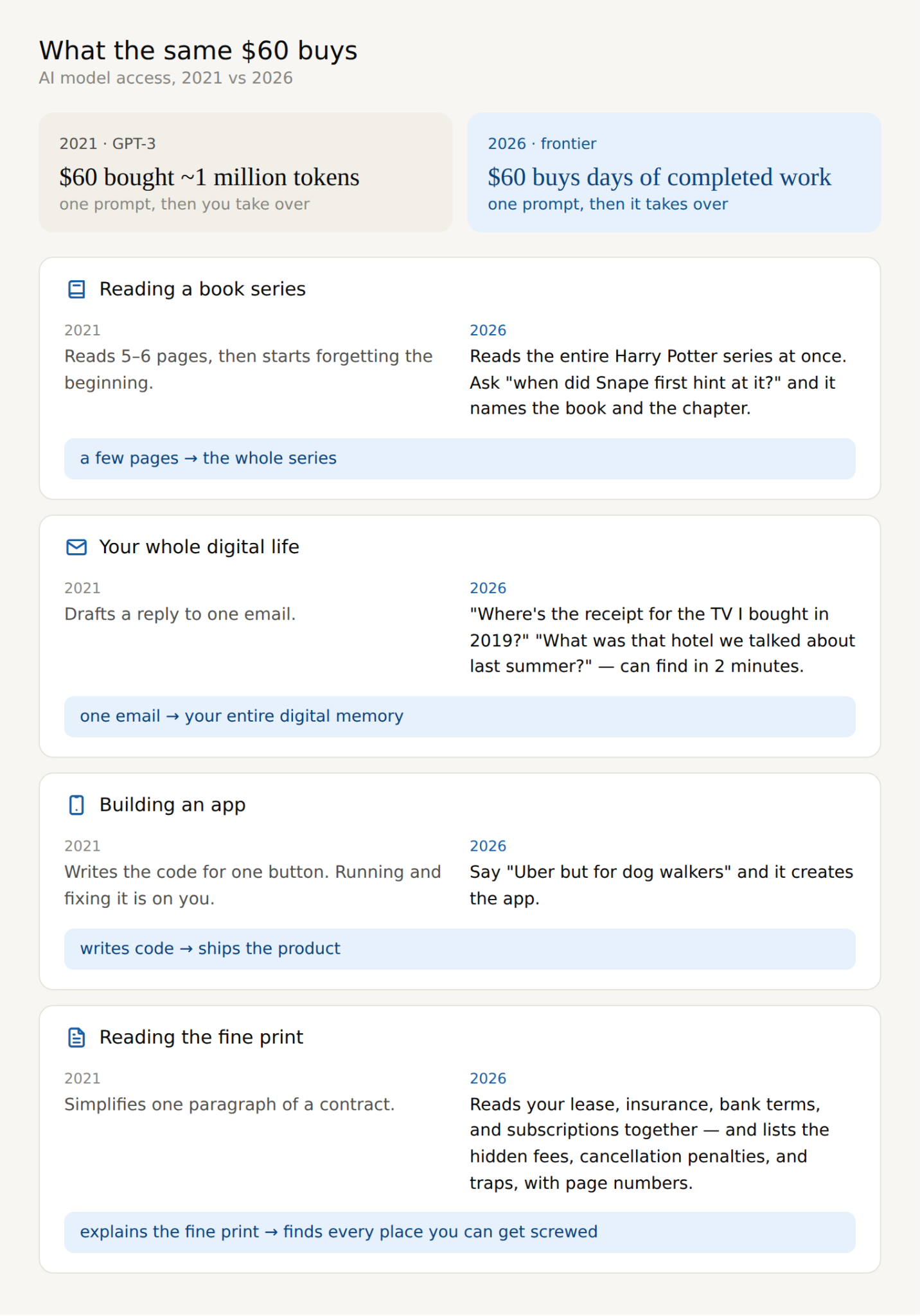Click '$60 bought ~1 million tokens' headline
920x1316 pixels.
[x=209, y=177]
